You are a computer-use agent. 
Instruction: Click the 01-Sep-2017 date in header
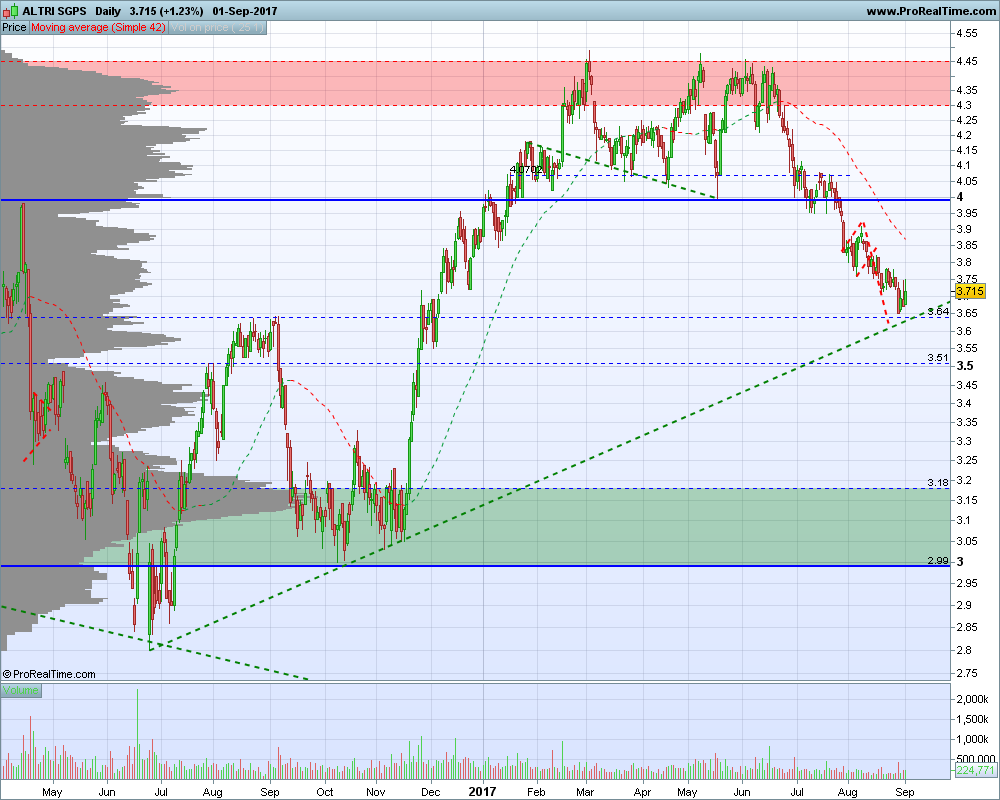(x=245, y=11)
